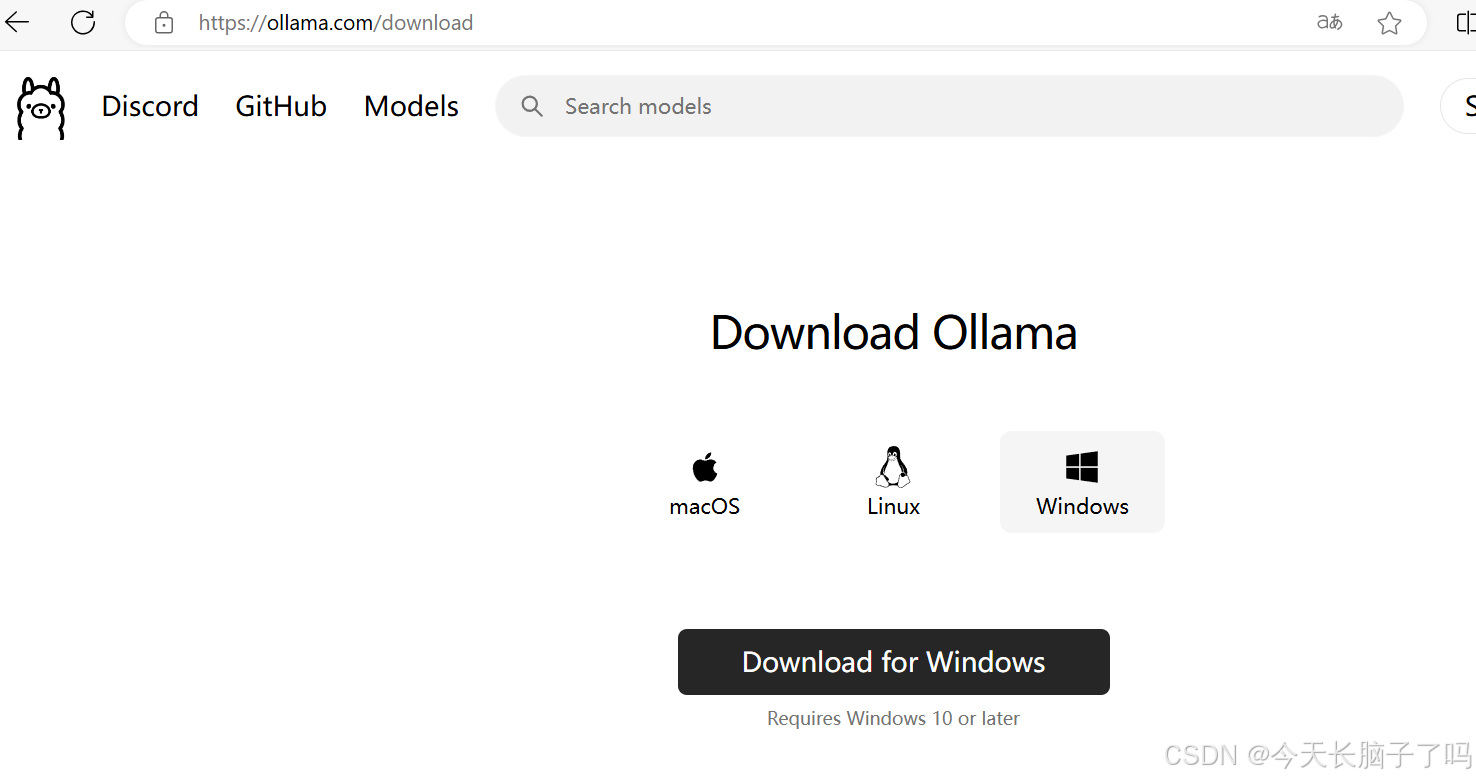Click the ollama.com/download address bar URL
1476x781 pixels.
[336, 23]
